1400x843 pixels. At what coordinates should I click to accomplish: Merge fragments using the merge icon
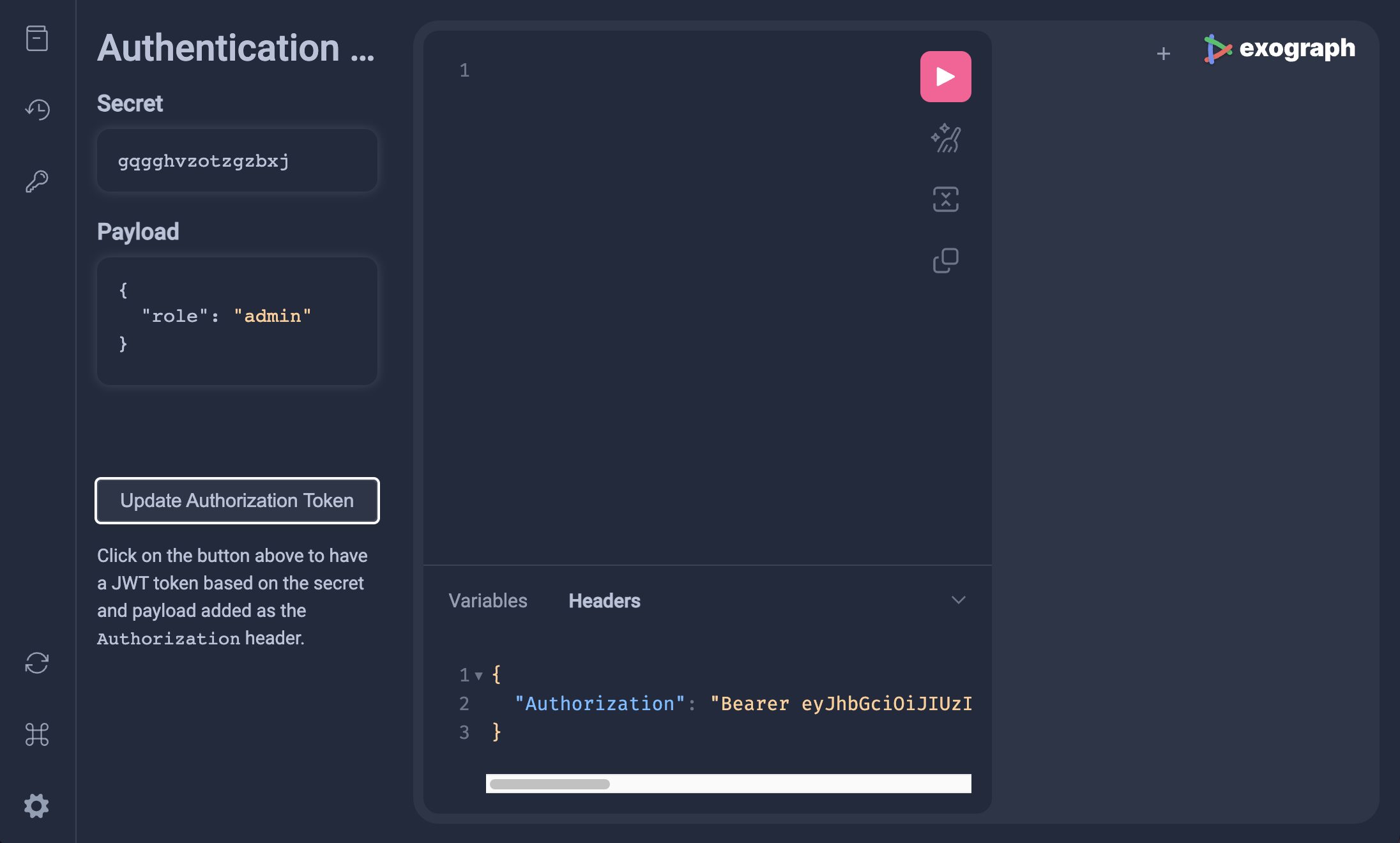(x=946, y=199)
